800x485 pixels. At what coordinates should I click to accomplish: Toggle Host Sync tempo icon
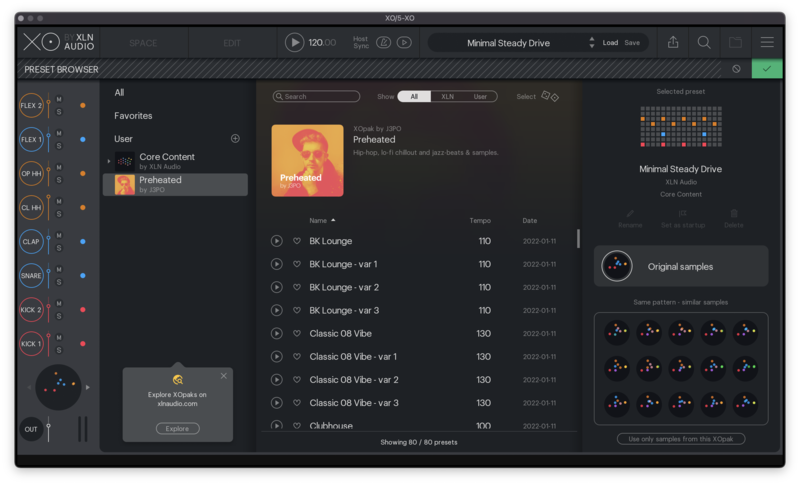383,42
